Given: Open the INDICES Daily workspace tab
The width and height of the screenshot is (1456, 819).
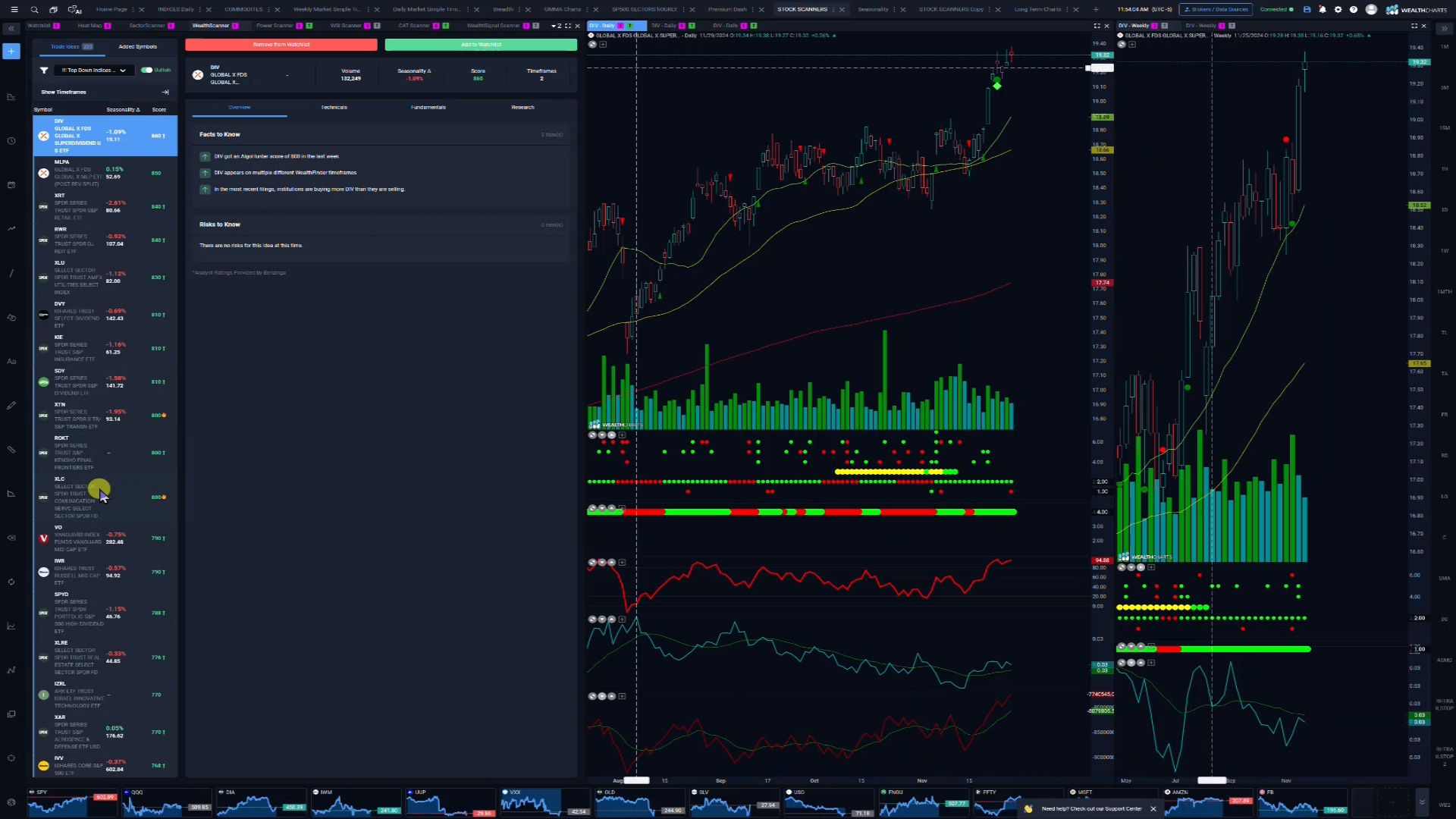Looking at the screenshot, I should point(175,10).
